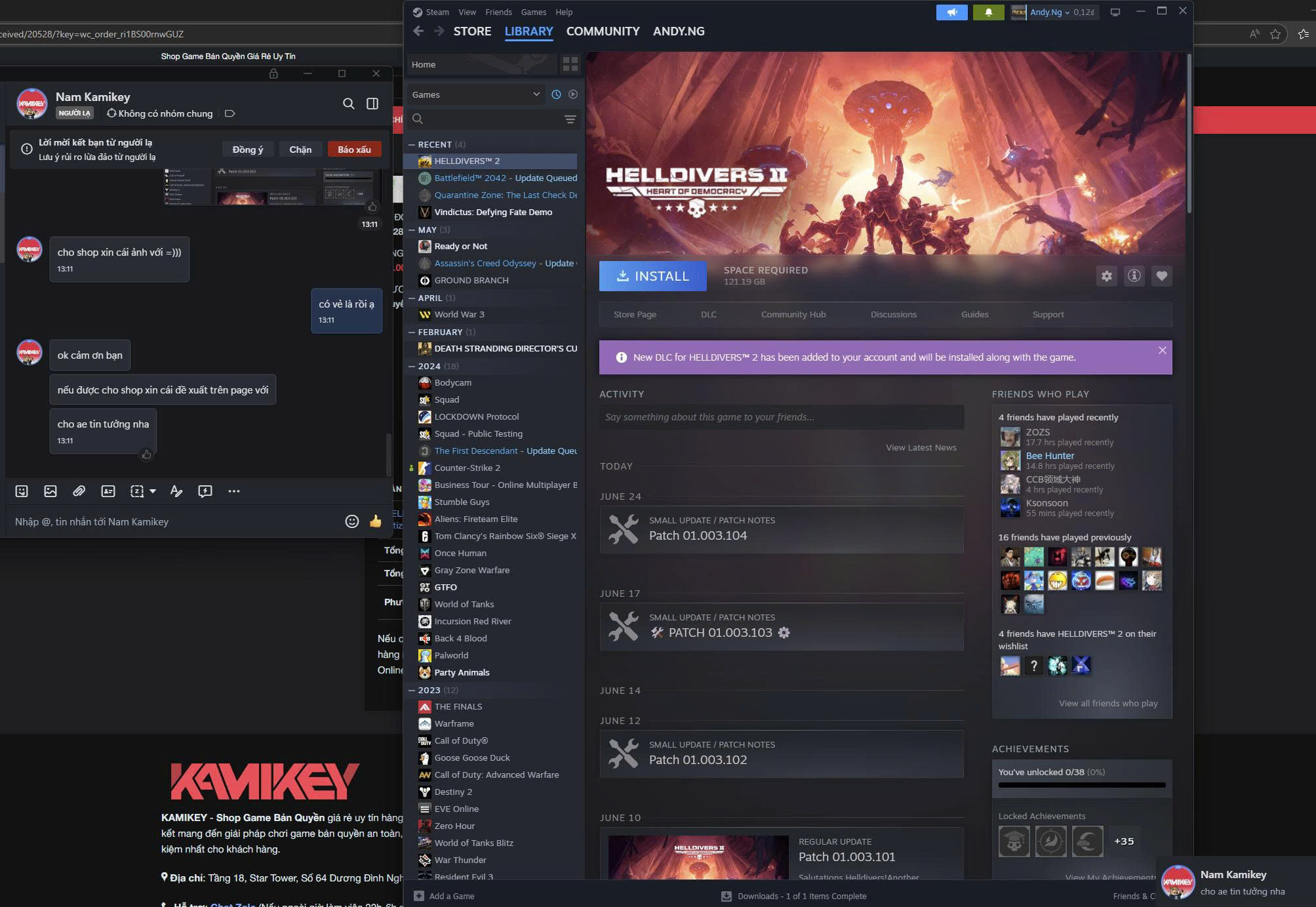This screenshot has height=907, width=1316.
Task: Click the INSTALL button
Action: (652, 276)
